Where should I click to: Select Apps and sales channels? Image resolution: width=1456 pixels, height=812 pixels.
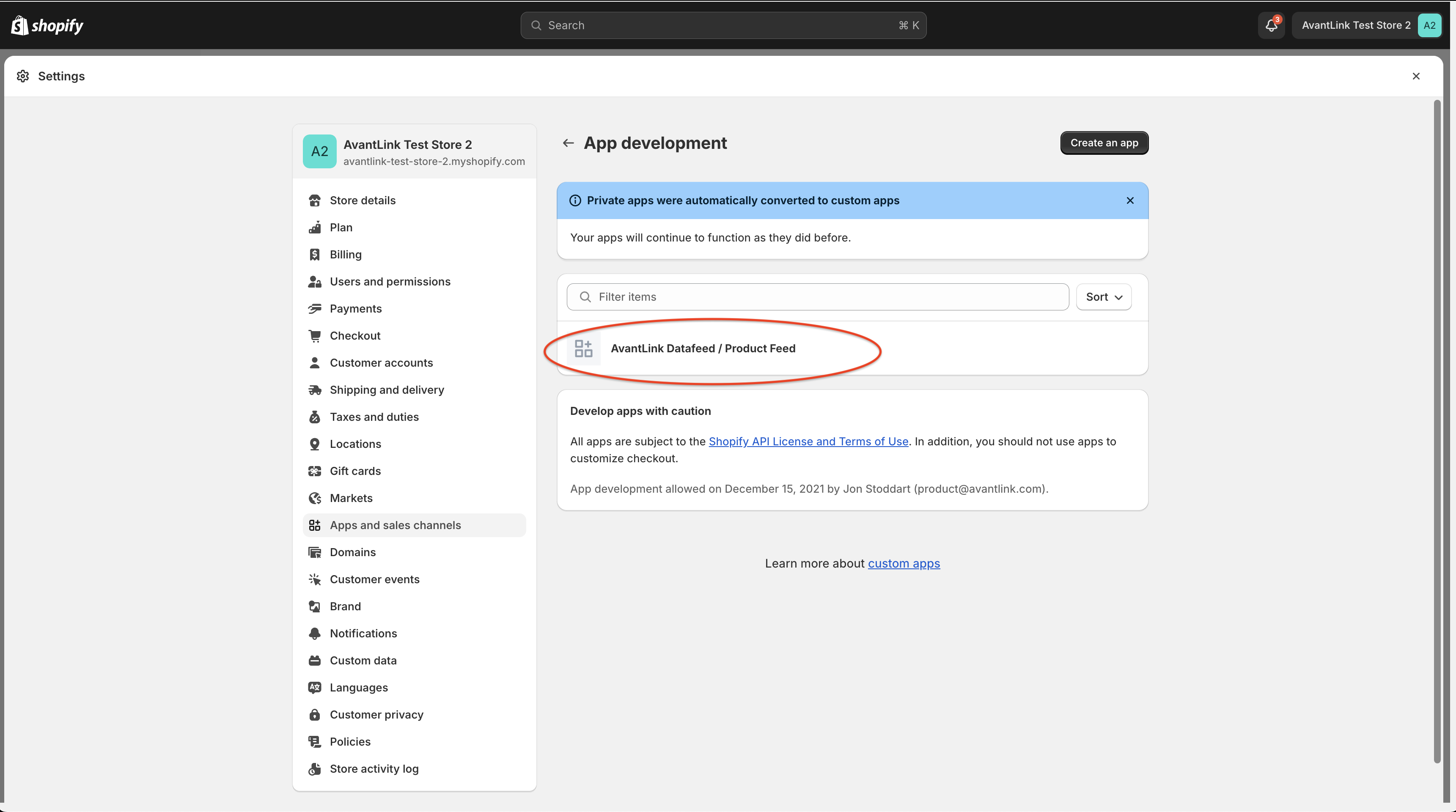[x=414, y=526]
